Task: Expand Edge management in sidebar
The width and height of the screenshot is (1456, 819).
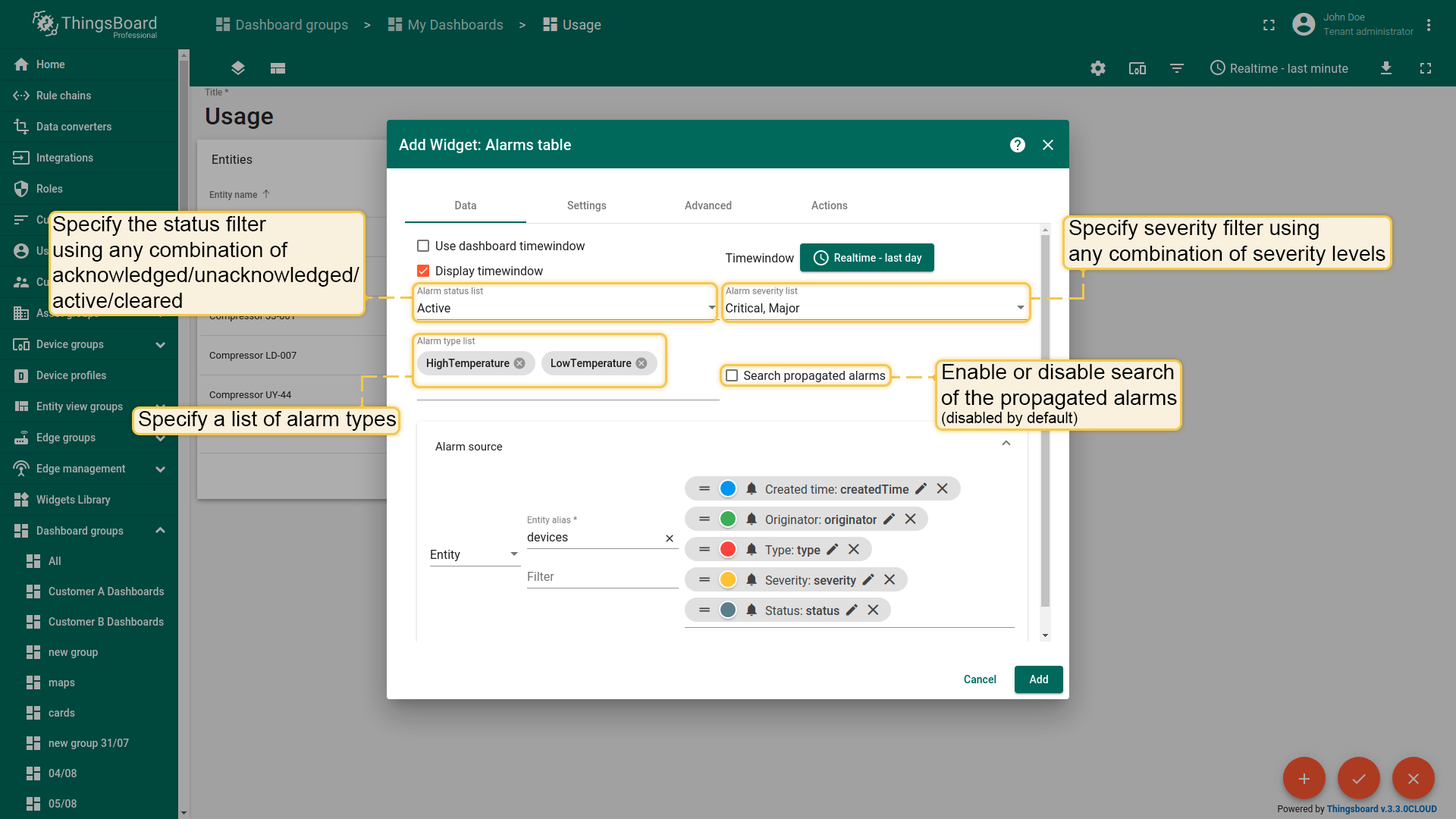Action: pyautogui.click(x=161, y=469)
